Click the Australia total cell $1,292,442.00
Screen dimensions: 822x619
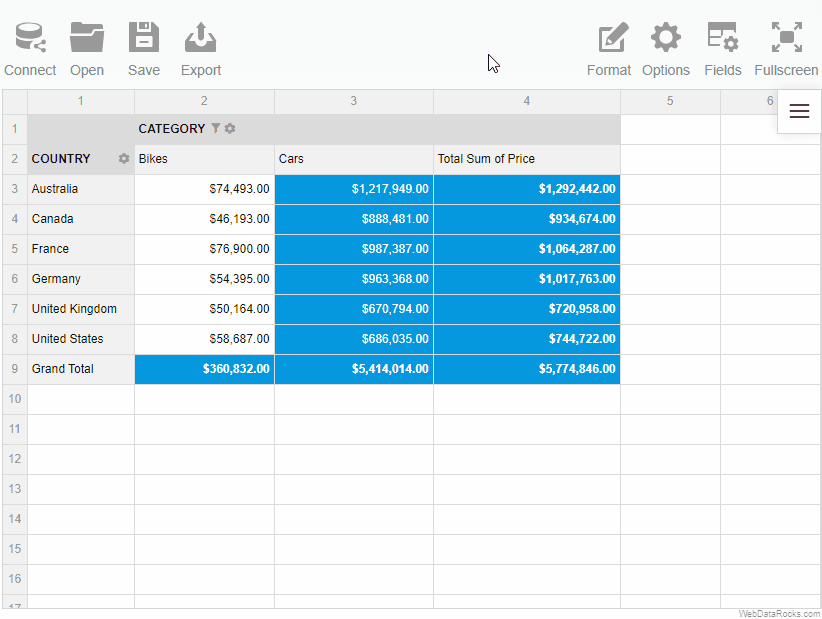527,189
